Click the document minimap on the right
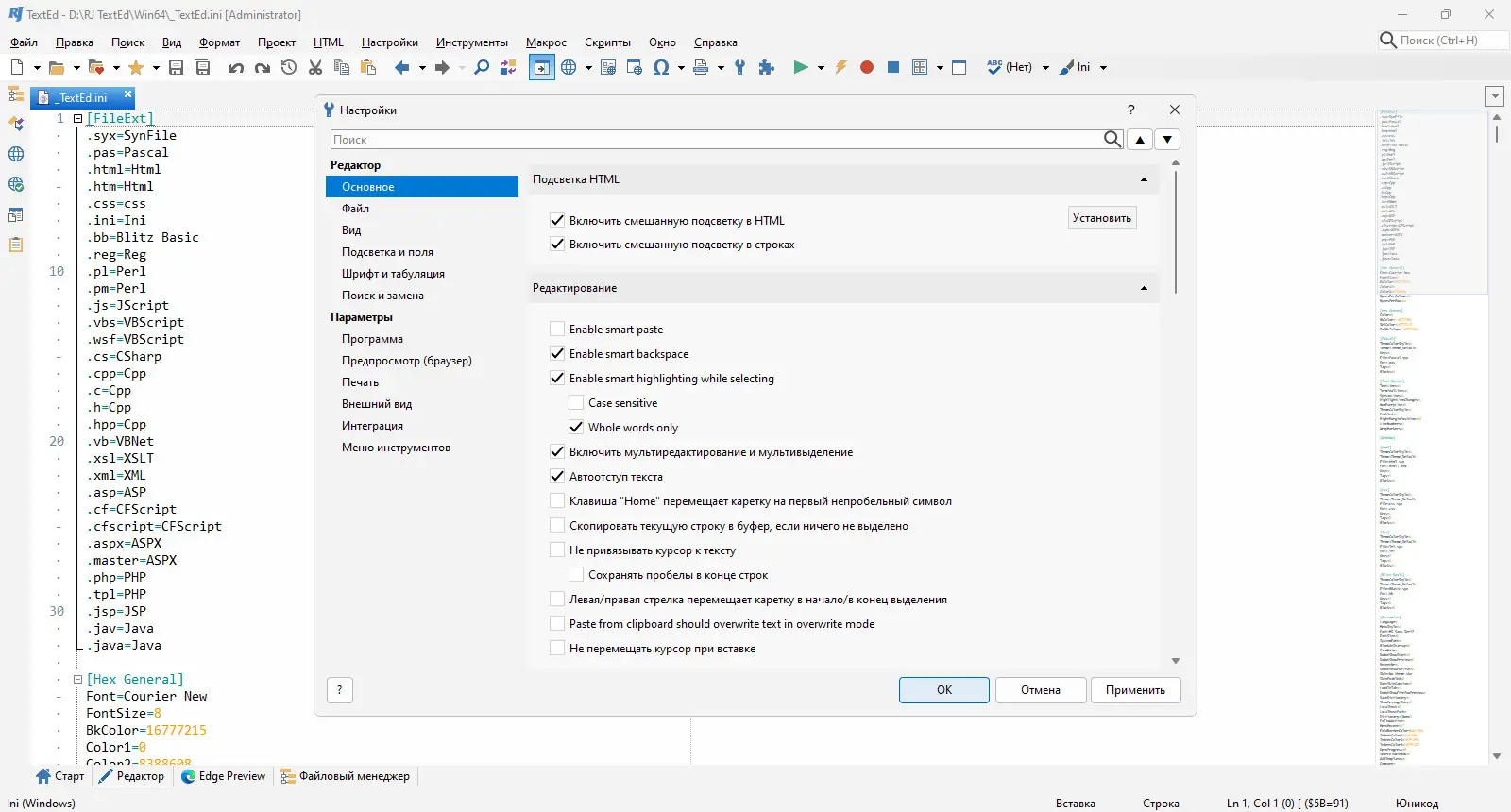 [1430, 437]
